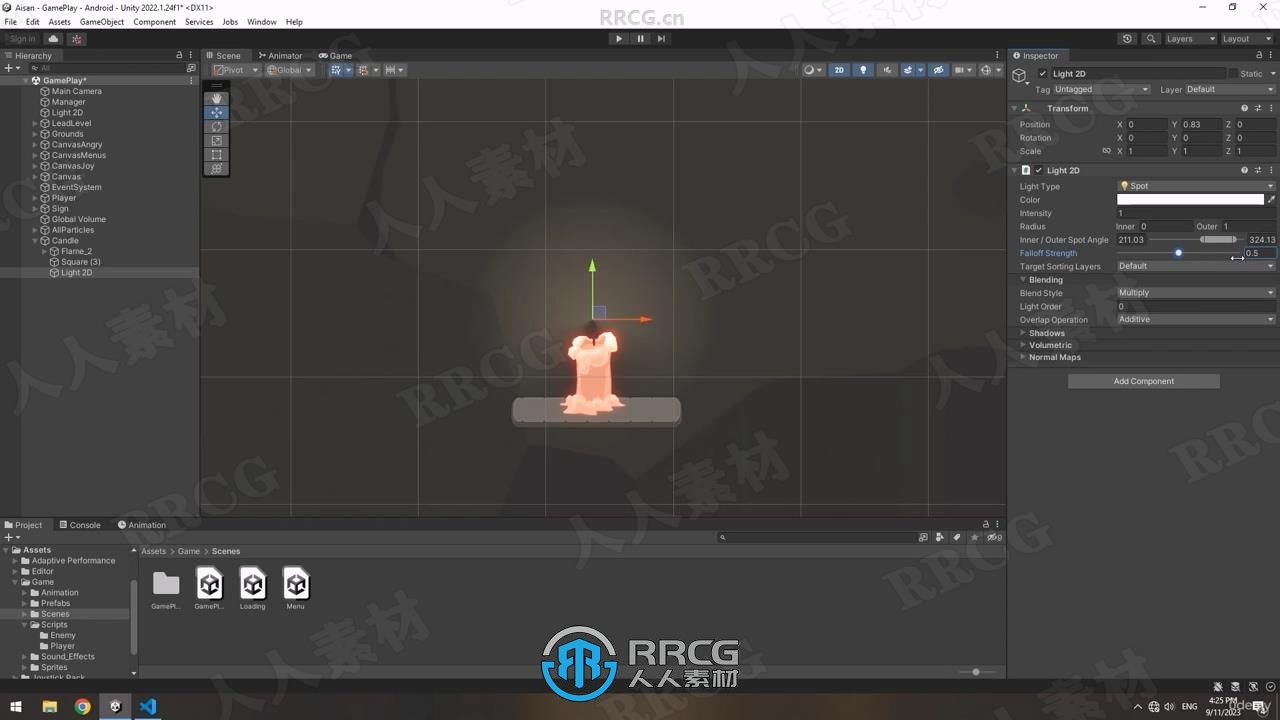The height and width of the screenshot is (720, 1280).
Task: Switch to the Game tab
Action: [x=335, y=56]
